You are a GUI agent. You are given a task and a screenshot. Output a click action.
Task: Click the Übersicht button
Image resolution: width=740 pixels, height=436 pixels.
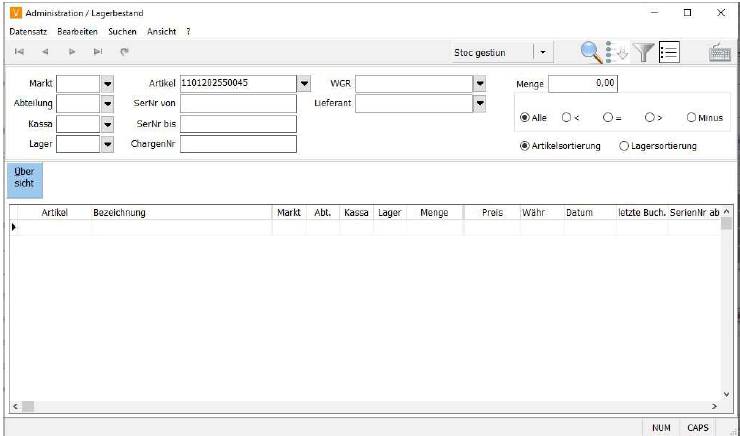click(x=24, y=178)
